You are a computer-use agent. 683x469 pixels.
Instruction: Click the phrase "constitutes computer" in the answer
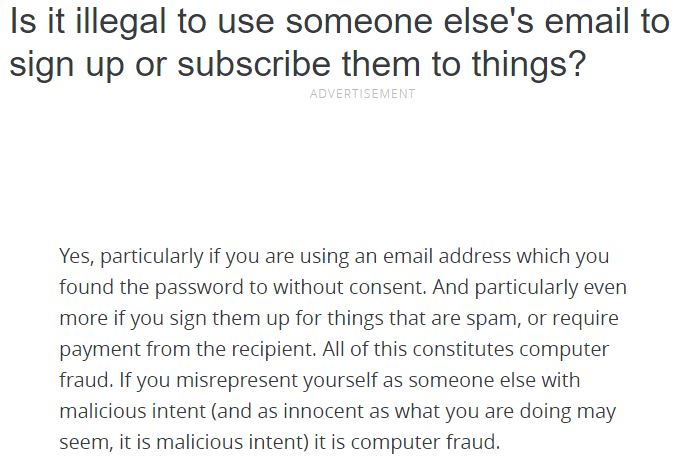(511, 350)
